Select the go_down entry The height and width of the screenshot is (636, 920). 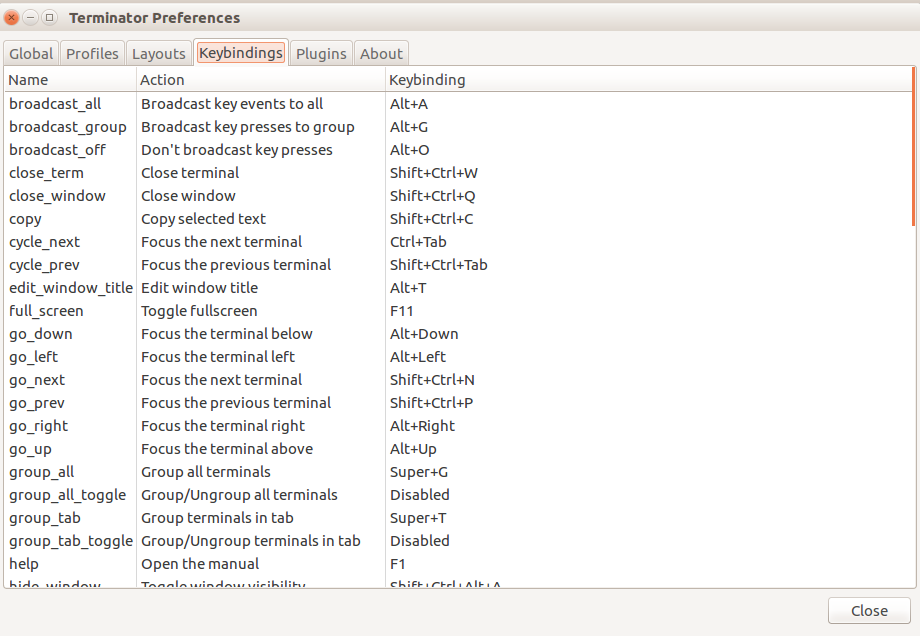[40, 334]
